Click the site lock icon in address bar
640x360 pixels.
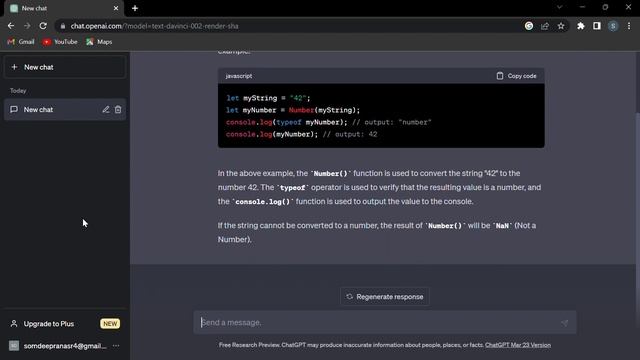[62, 26]
